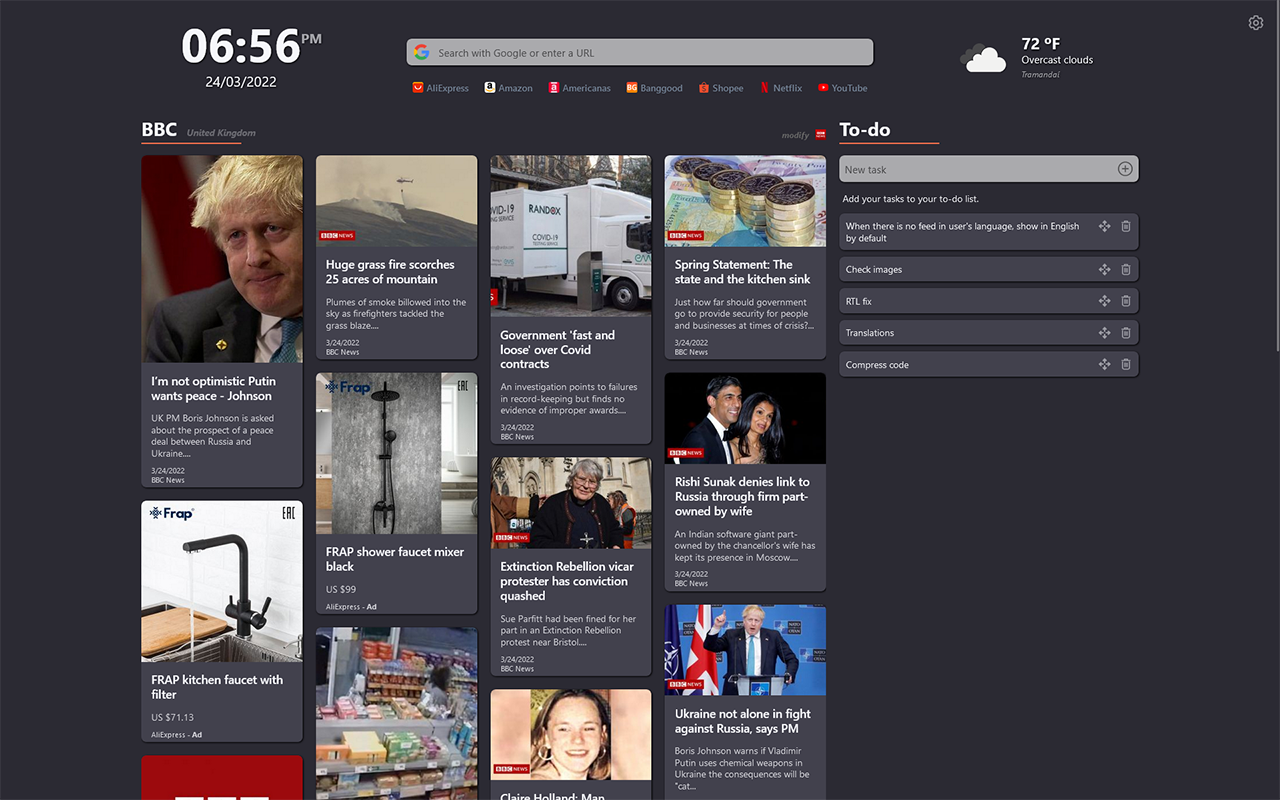Open the Claire Holland portrait thumbnail
The height and width of the screenshot is (800, 1280).
pyautogui.click(x=571, y=735)
